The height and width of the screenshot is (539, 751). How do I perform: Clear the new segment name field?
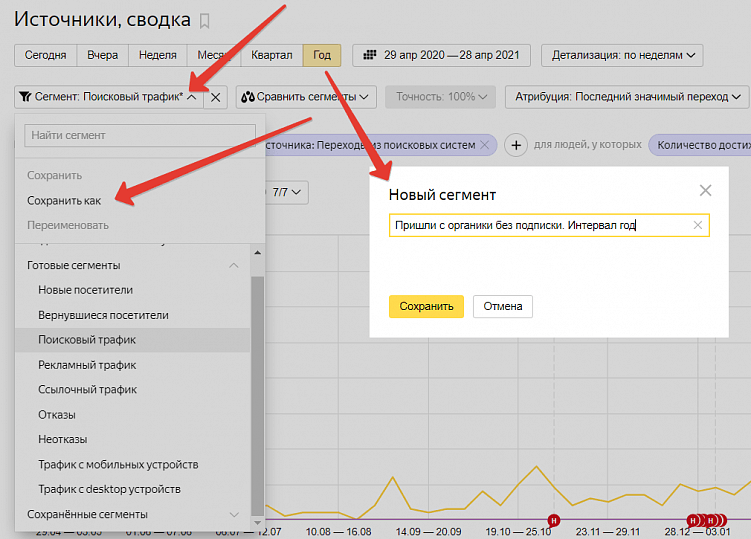[x=697, y=225]
